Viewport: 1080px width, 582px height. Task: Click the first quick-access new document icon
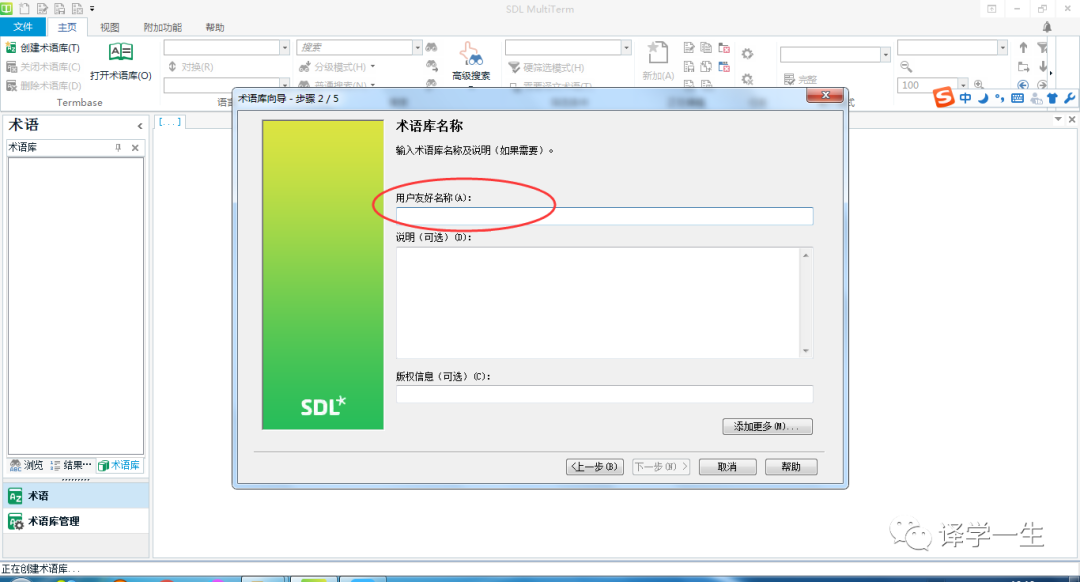pos(25,9)
